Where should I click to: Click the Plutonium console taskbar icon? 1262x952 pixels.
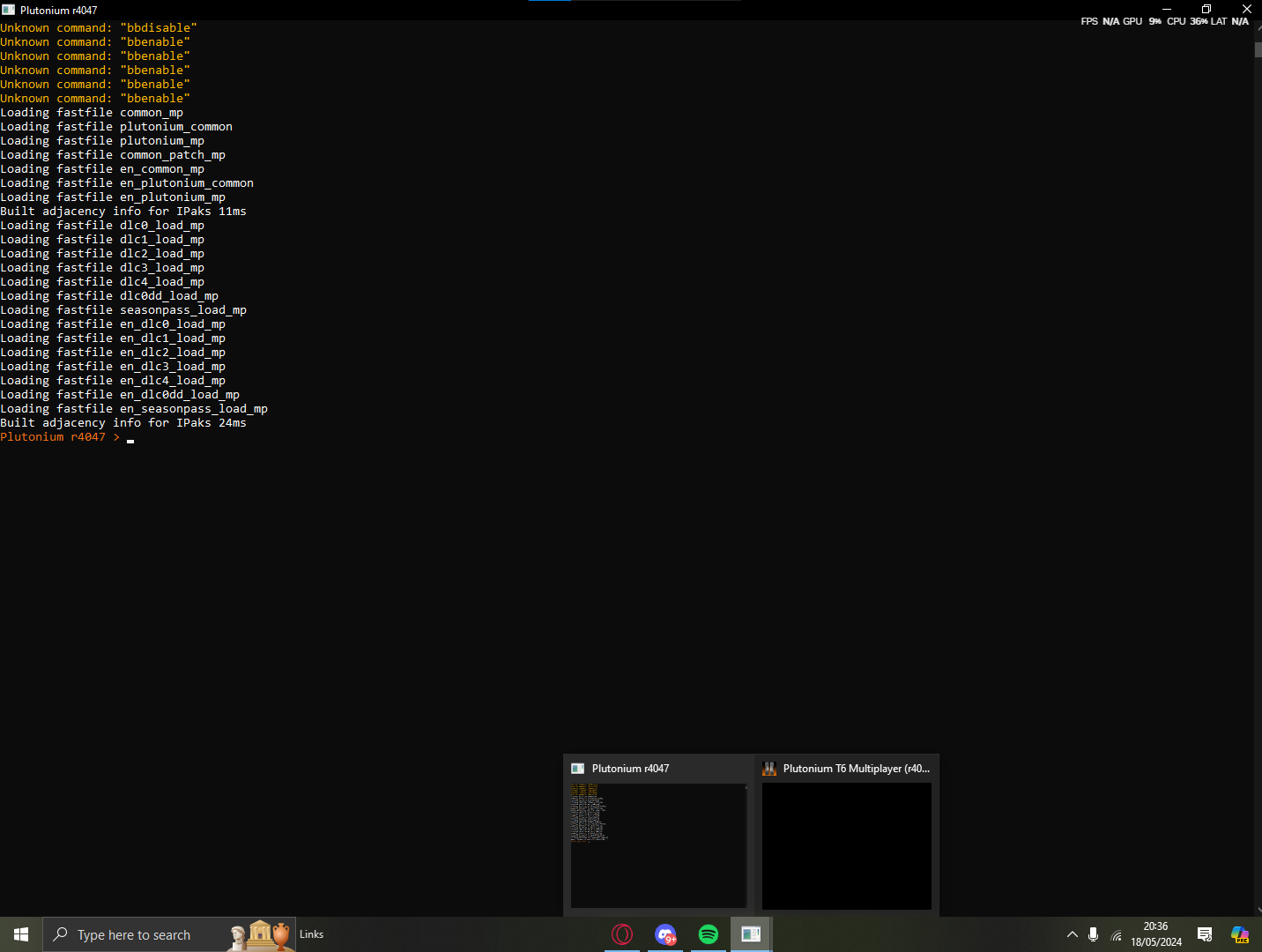[752, 934]
